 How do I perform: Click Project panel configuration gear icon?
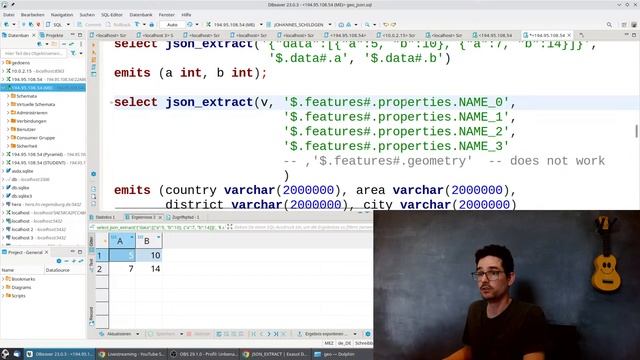click(x=59, y=261)
